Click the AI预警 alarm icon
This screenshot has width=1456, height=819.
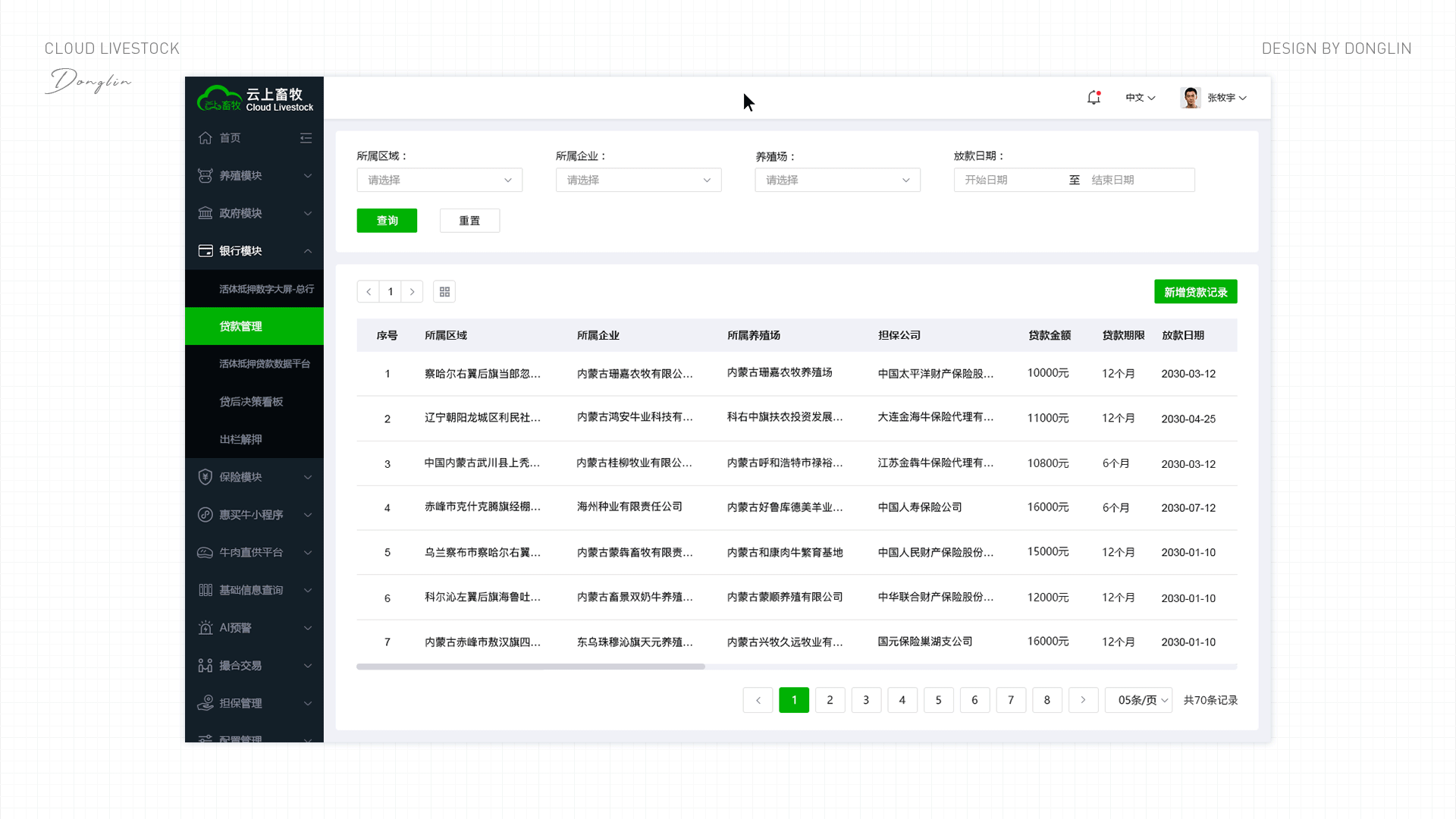[206, 628]
